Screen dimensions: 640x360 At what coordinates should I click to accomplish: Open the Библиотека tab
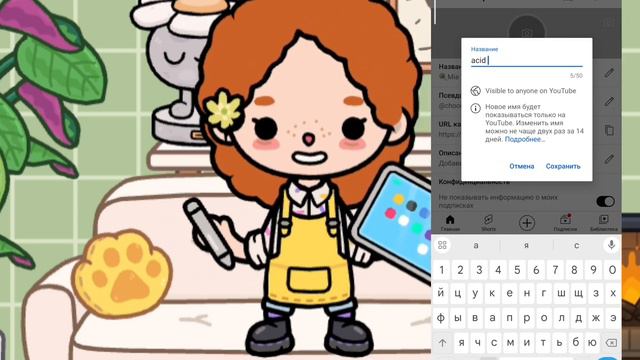tap(603, 223)
